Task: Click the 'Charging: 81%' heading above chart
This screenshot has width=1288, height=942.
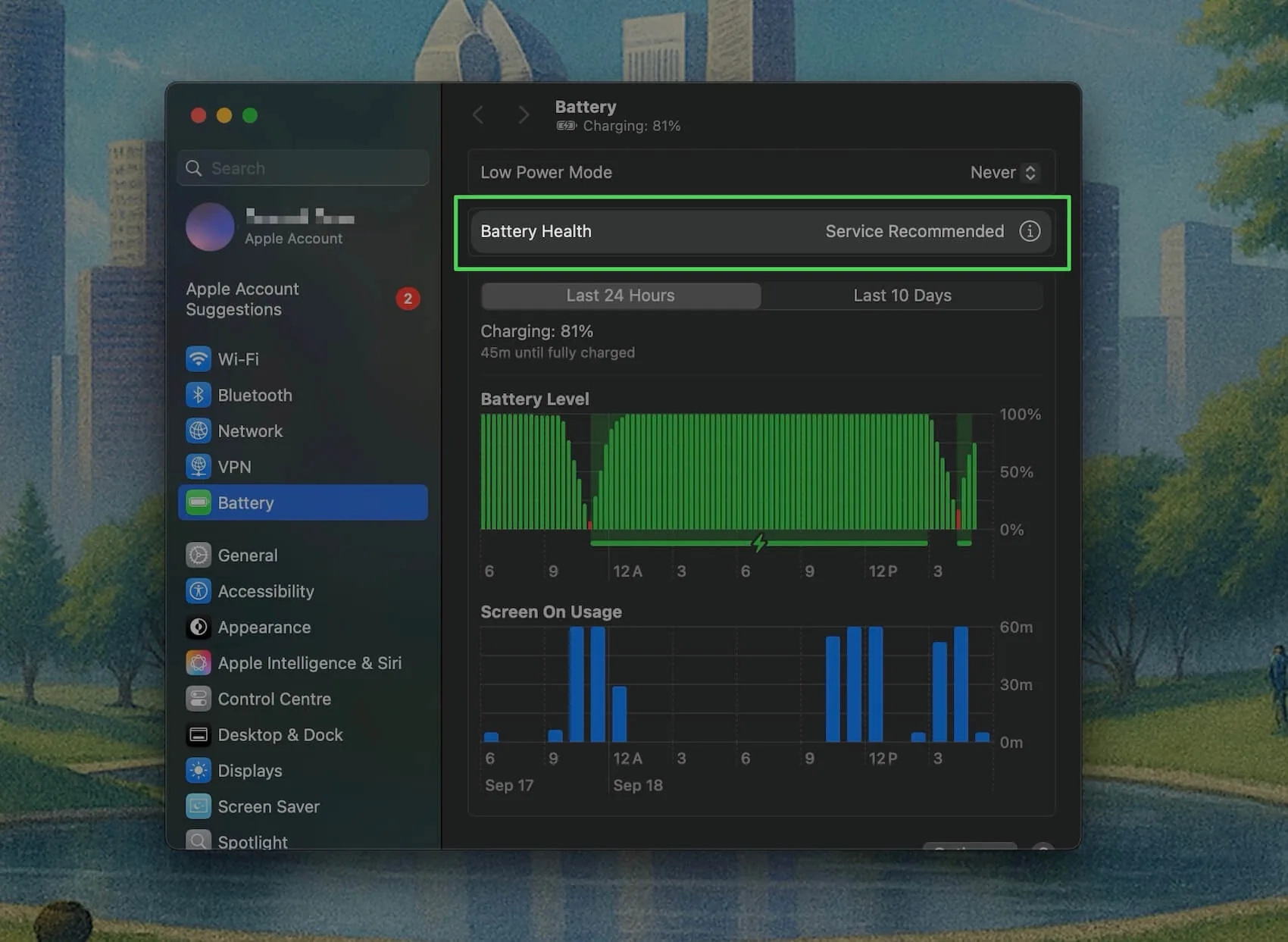Action: click(536, 331)
